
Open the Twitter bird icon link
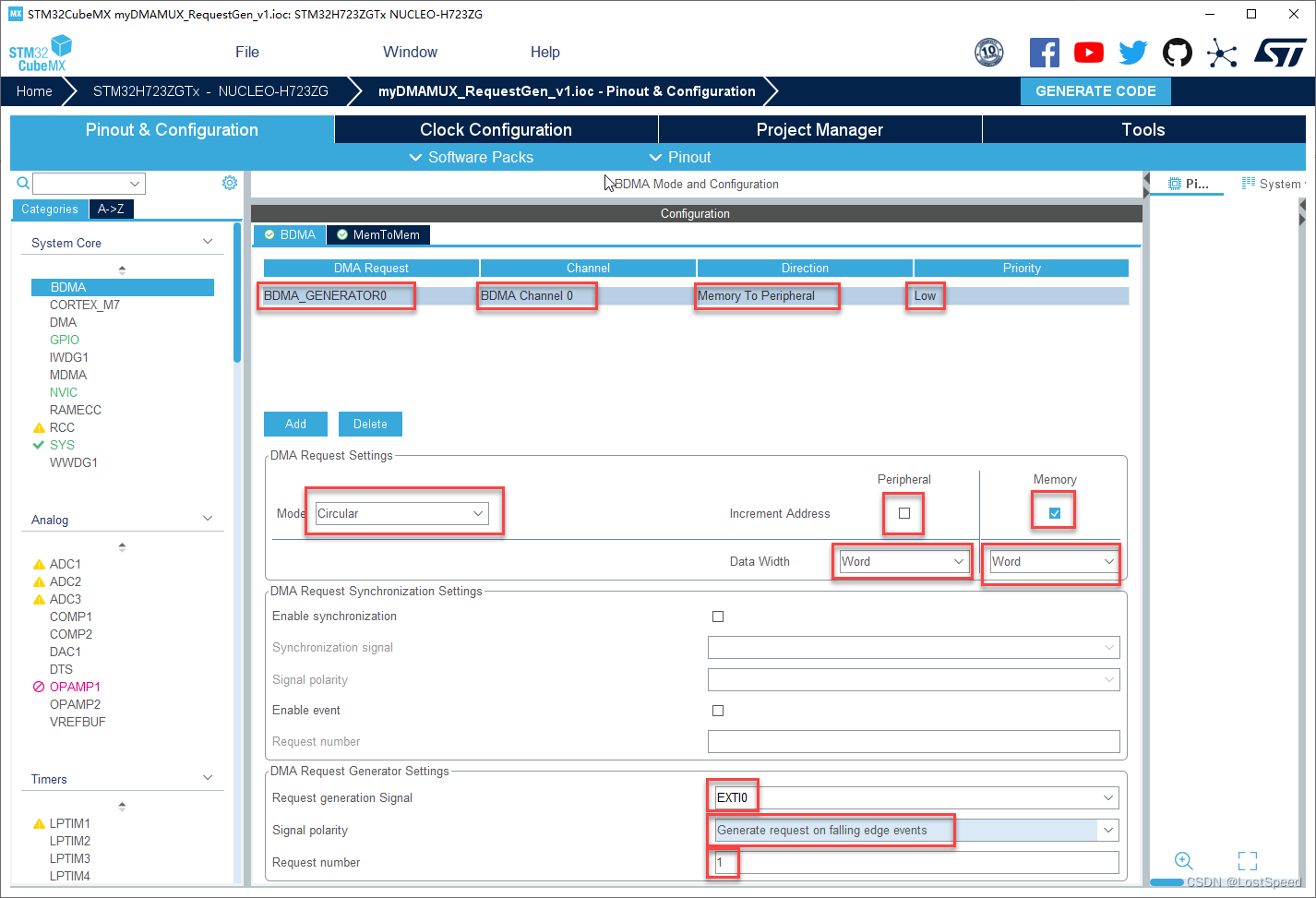[x=1133, y=53]
